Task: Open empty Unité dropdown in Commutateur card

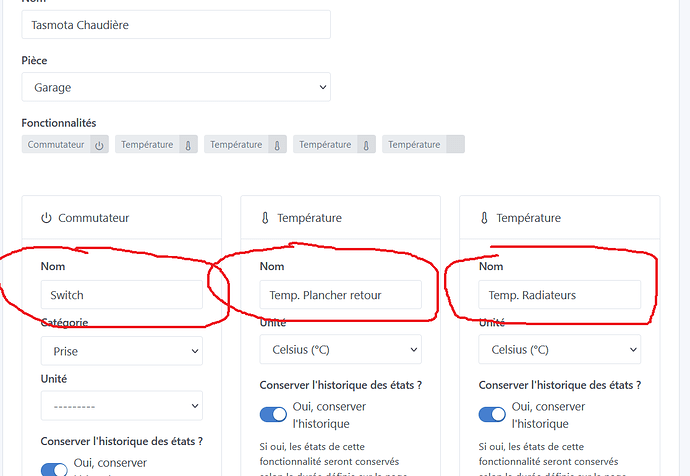Action: pyautogui.click(x=121, y=406)
